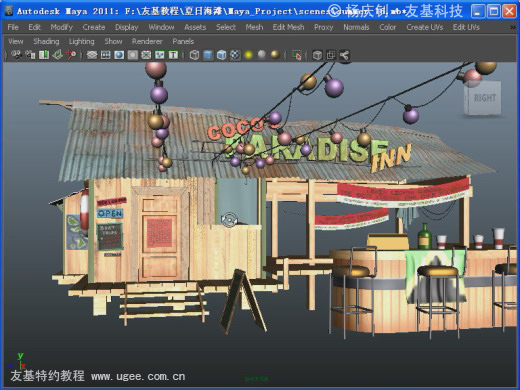The image size is (520, 390).
Task: Toggle the Film Gate icon
Action: point(105,55)
